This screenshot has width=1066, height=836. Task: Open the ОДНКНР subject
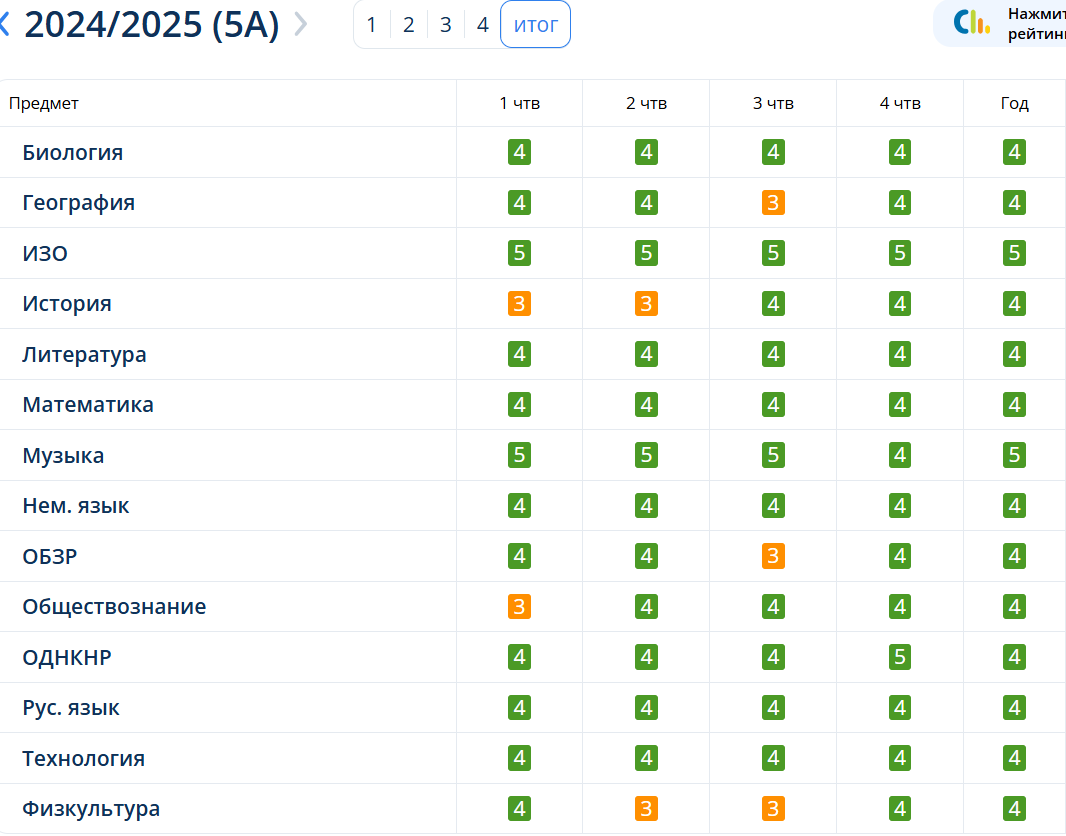[x=67, y=657]
